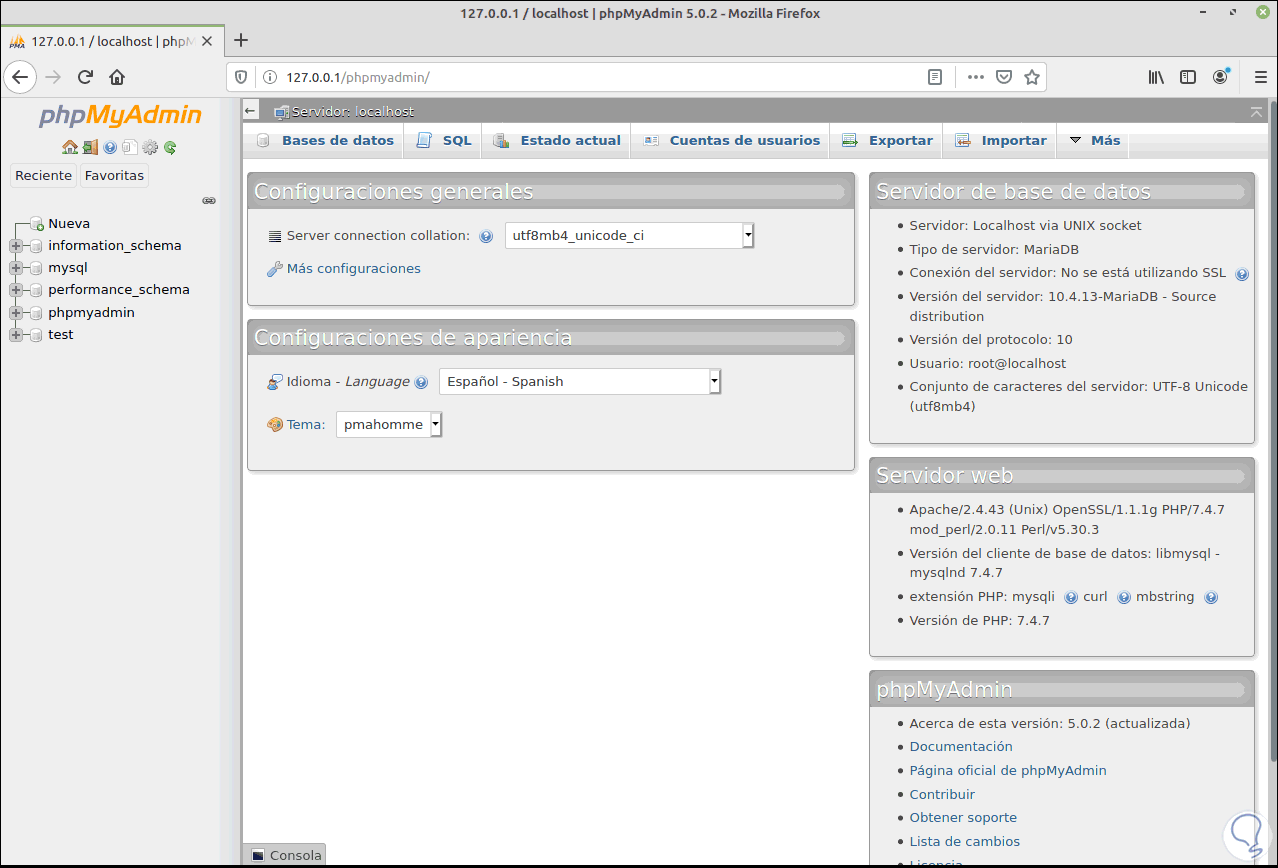Click help icon after mbstring extension
1278x868 pixels.
pyautogui.click(x=1211, y=598)
